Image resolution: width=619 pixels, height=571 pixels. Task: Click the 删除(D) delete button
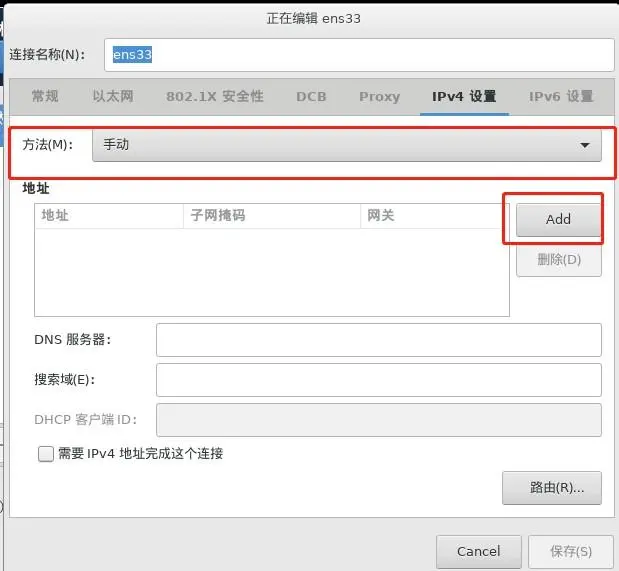[x=559, y=259]
